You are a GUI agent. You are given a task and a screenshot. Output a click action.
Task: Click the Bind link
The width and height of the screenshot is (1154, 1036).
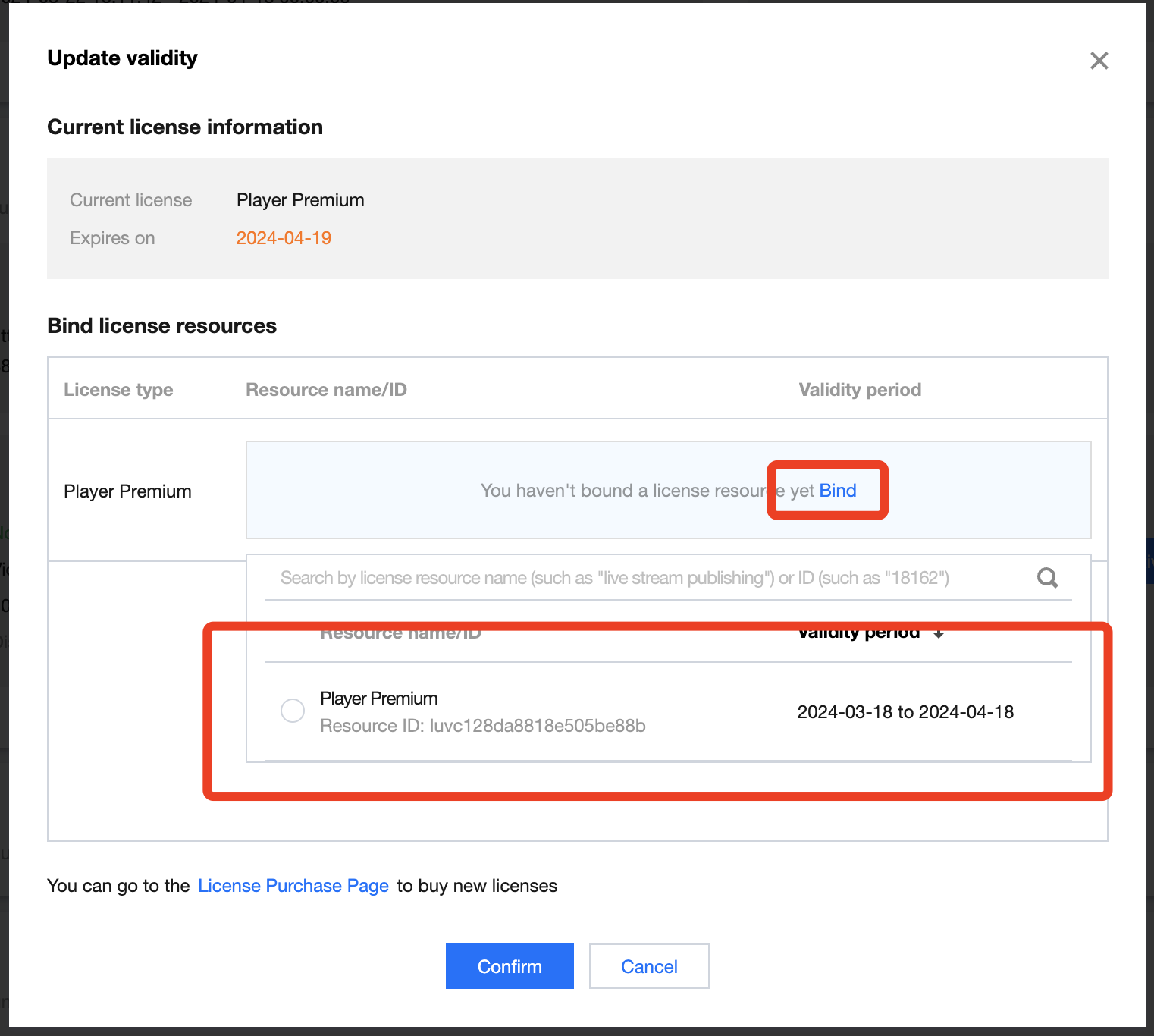point(838,491)
